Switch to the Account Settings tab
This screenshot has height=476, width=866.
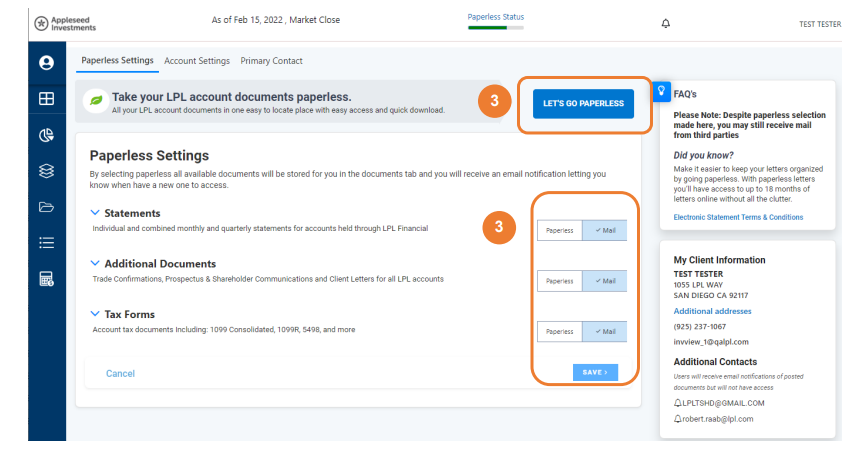[x=197, y=61]
